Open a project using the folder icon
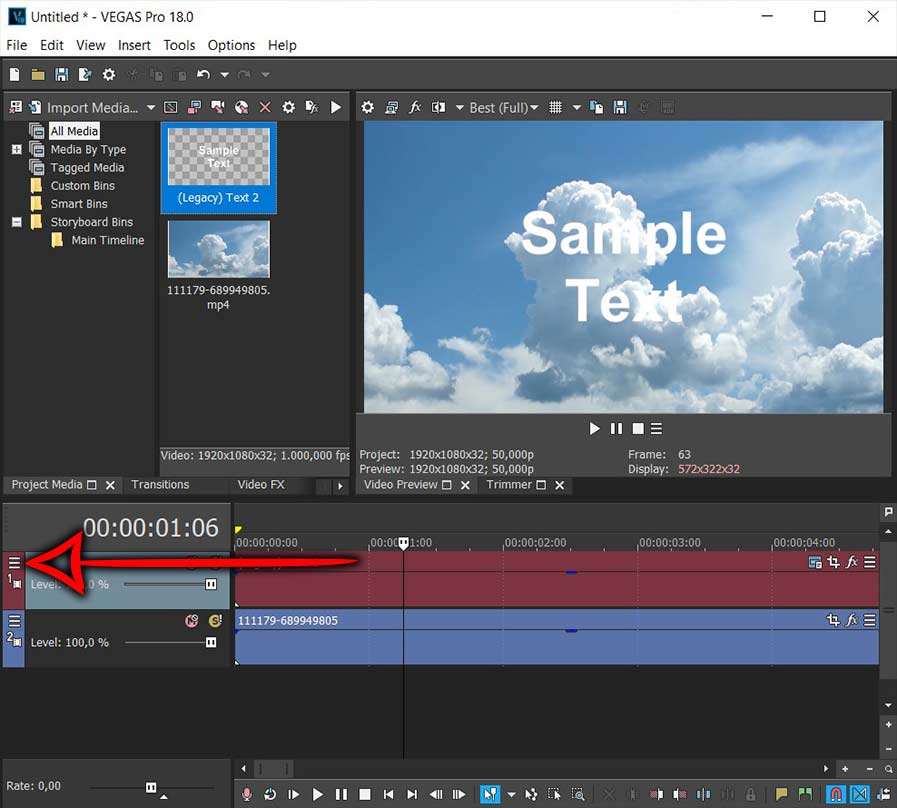This screenshot has height=808, width=897. (38, 74)
